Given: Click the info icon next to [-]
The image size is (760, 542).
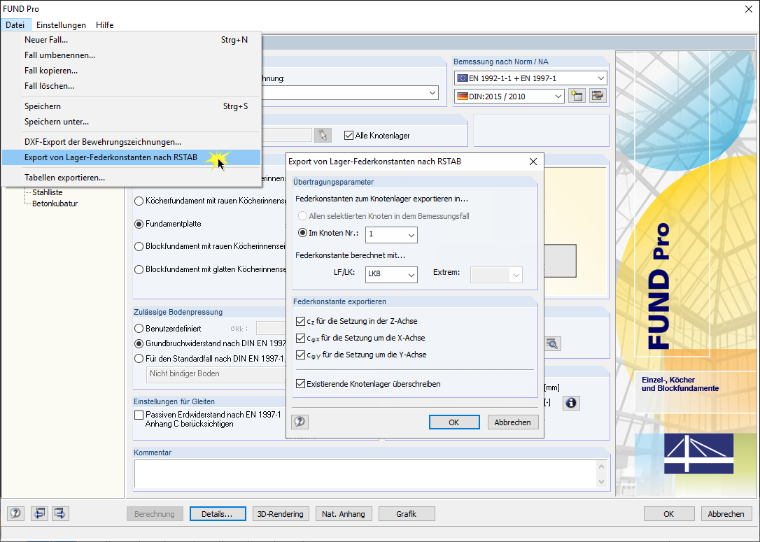Looking at the screenshot, I should (571, 403).
